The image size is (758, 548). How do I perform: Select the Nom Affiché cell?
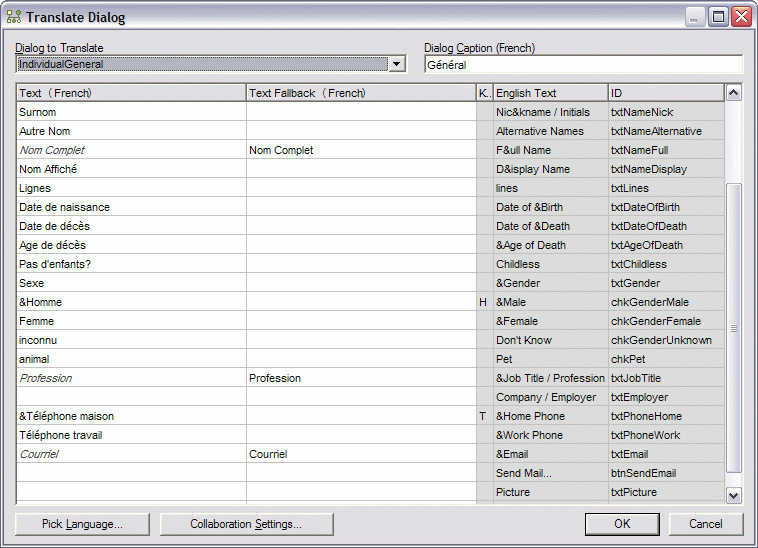[131, 169]
